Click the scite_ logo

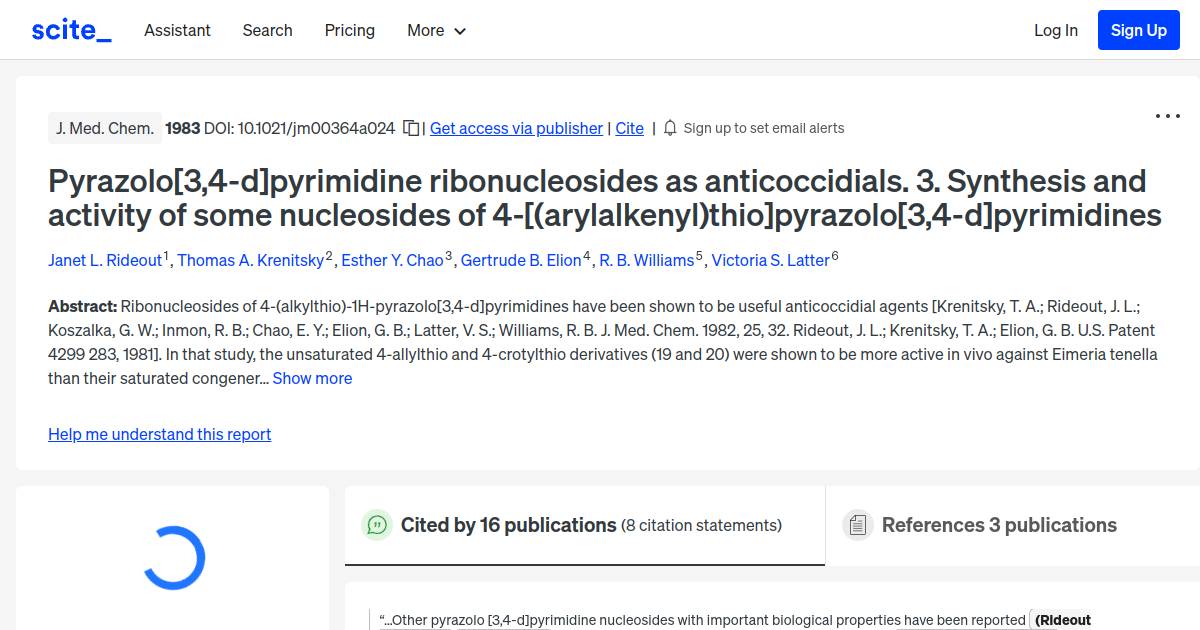coord(70,29)
